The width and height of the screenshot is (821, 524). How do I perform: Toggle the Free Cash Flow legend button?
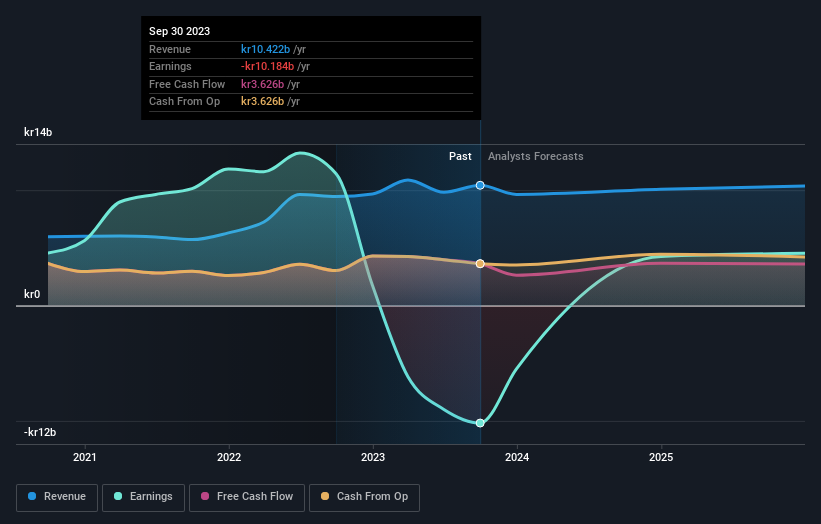[247, 497]
